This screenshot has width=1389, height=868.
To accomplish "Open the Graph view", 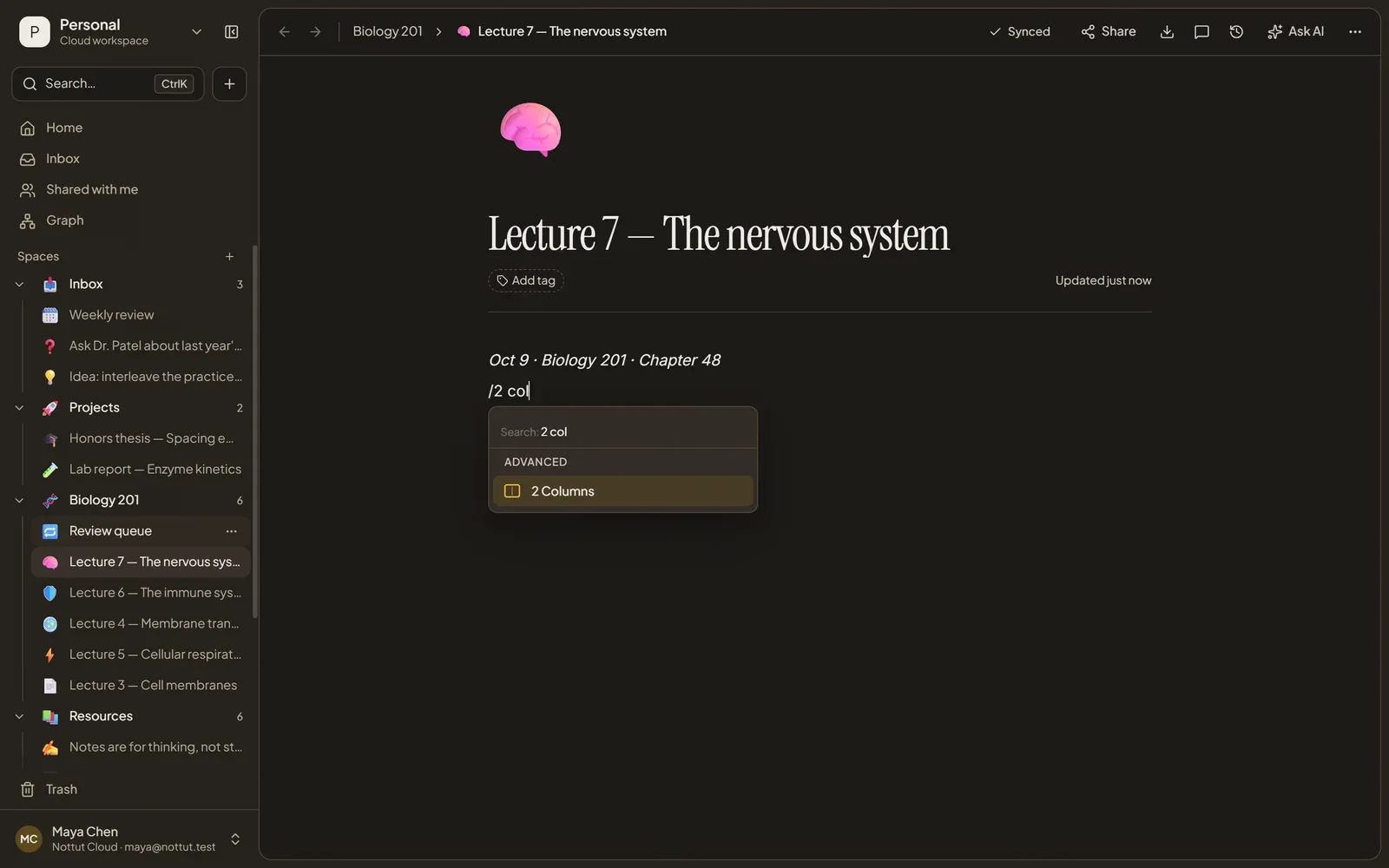I will click(130, 220).
